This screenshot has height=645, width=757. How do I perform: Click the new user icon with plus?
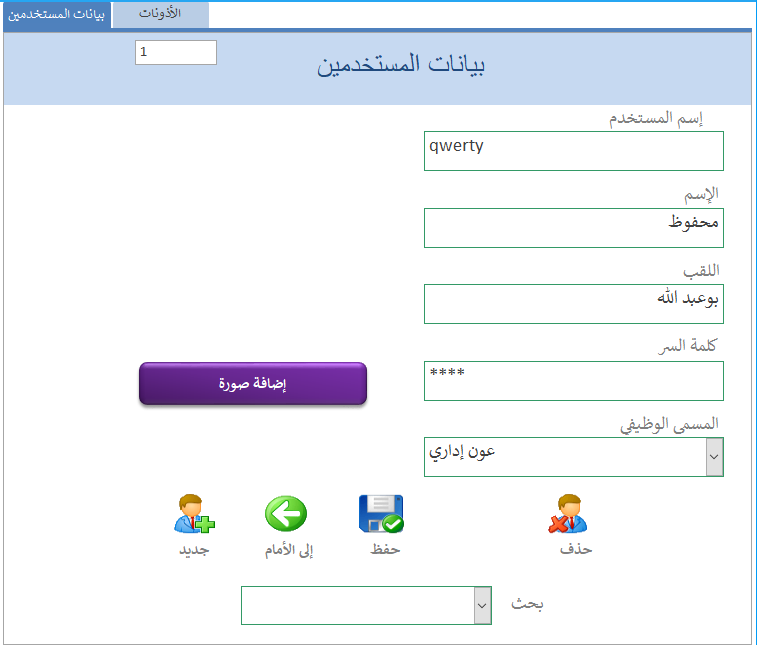(x=194, y=514)
